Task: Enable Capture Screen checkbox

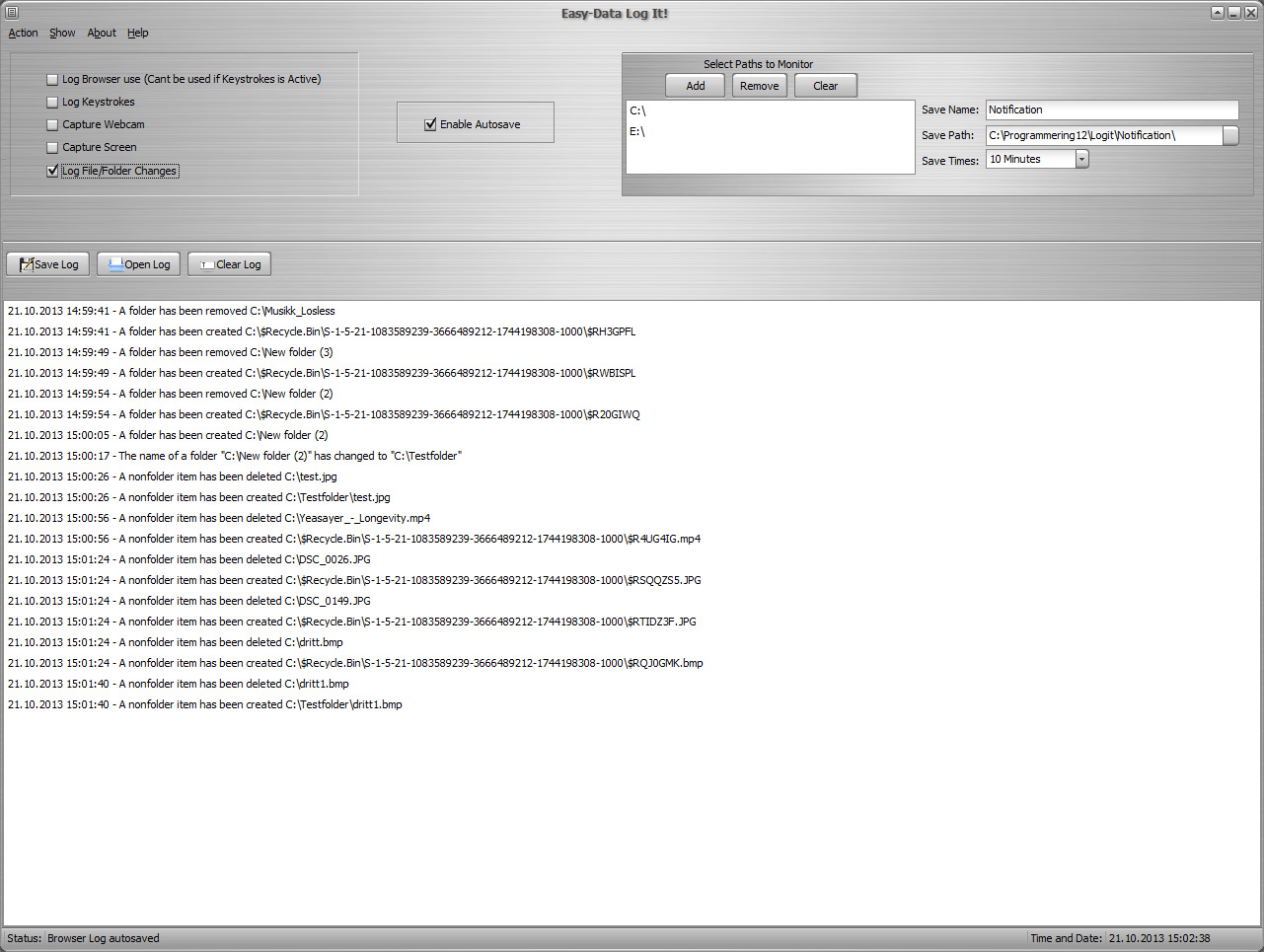Action: tap(52, 148)
